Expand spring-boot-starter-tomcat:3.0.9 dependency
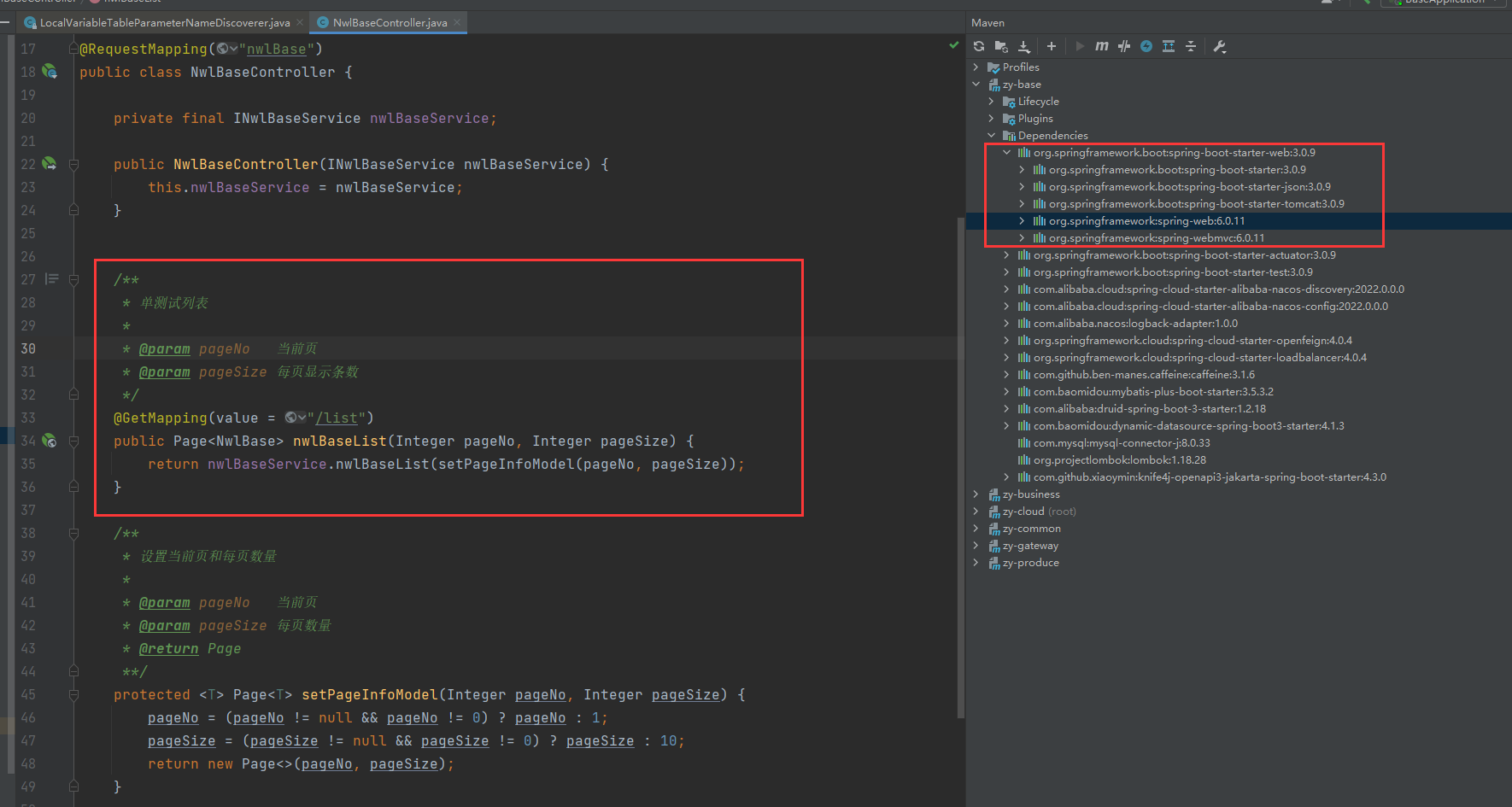Image resolution: width=1512 pixels, height=807 pixels. pyautogui.click(x=1022, y=203)
